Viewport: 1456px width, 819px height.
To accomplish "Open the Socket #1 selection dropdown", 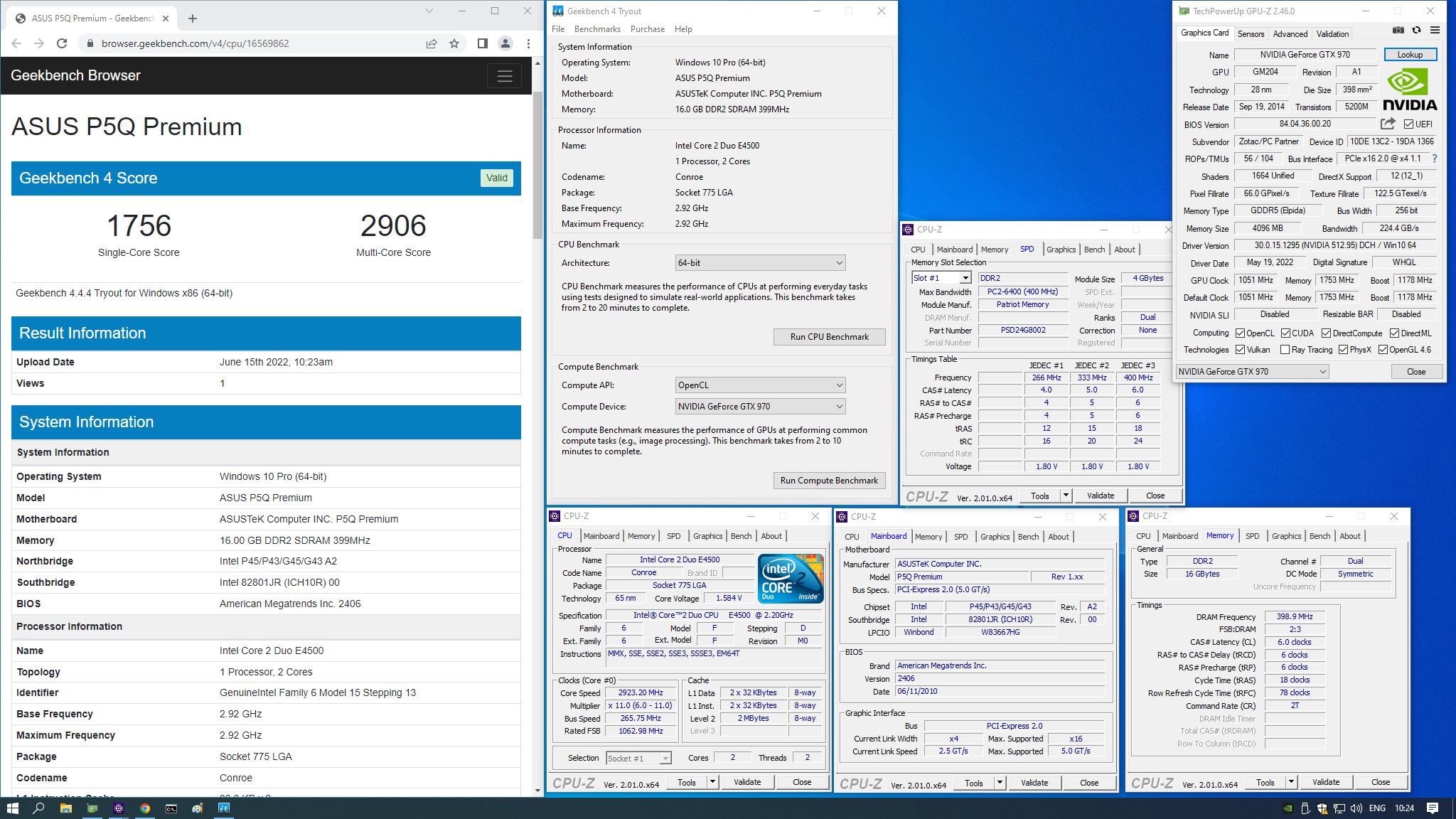I will coord(638,759).
